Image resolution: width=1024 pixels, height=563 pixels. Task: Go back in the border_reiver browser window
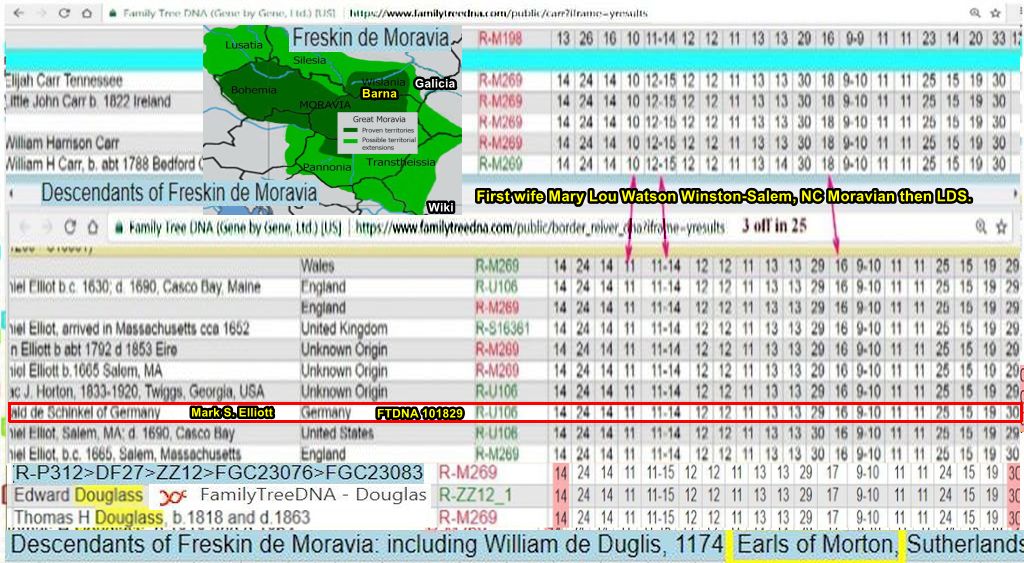tap(24, 227)
